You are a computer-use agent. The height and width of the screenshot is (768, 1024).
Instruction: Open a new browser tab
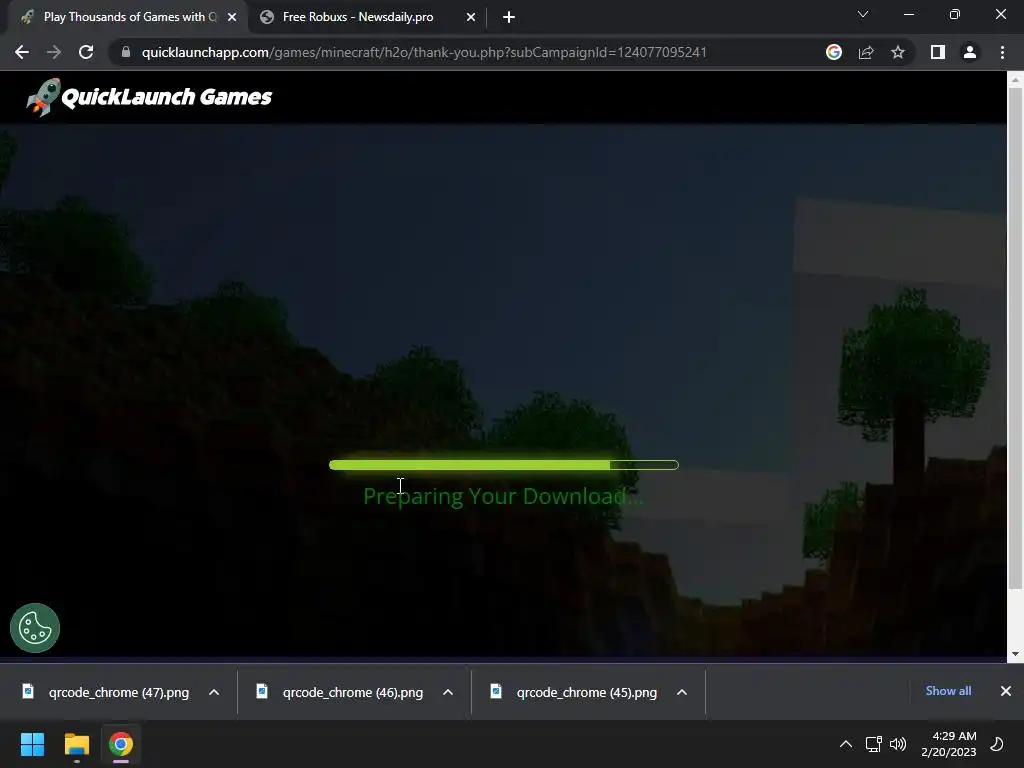click(509, 18)
